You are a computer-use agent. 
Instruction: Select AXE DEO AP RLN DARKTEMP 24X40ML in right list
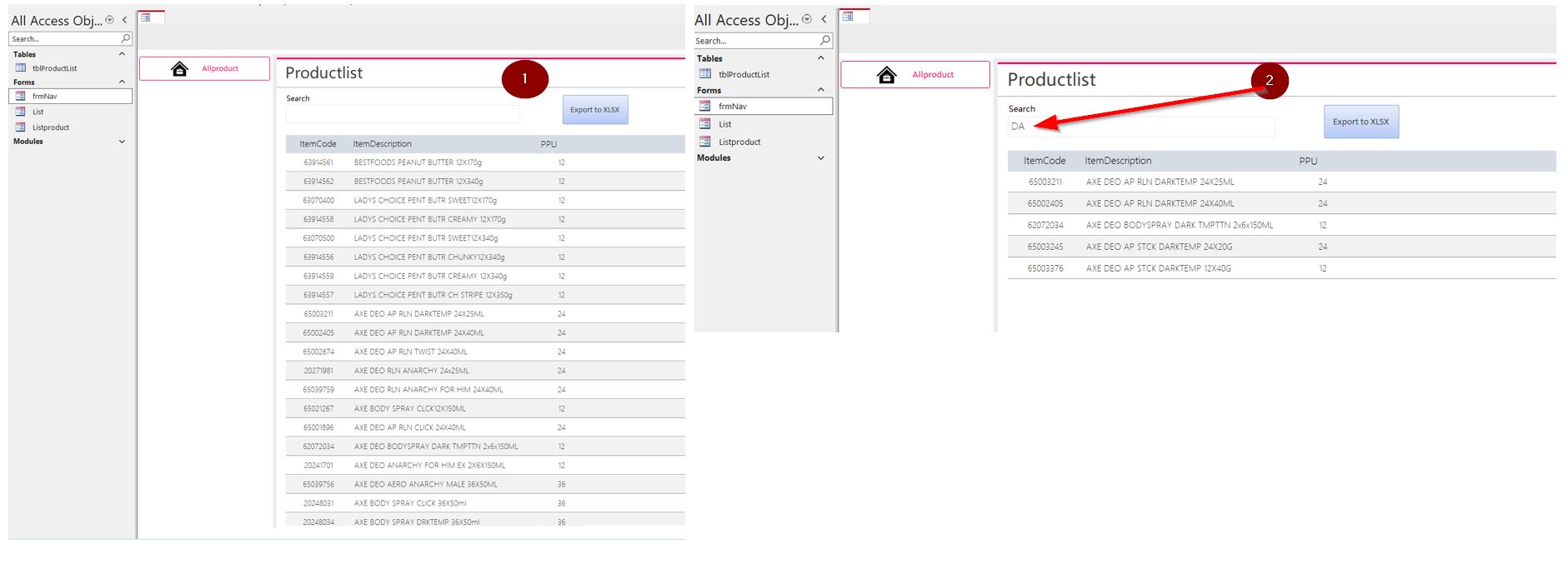click(1282, 203)
